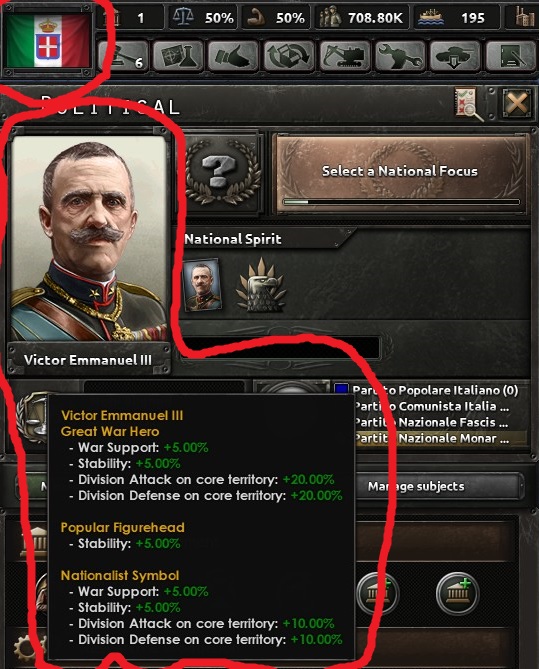The height and width of the screenshot is (669, 539).
Task: Open the construction crane icon
Action: pos(344,56)
